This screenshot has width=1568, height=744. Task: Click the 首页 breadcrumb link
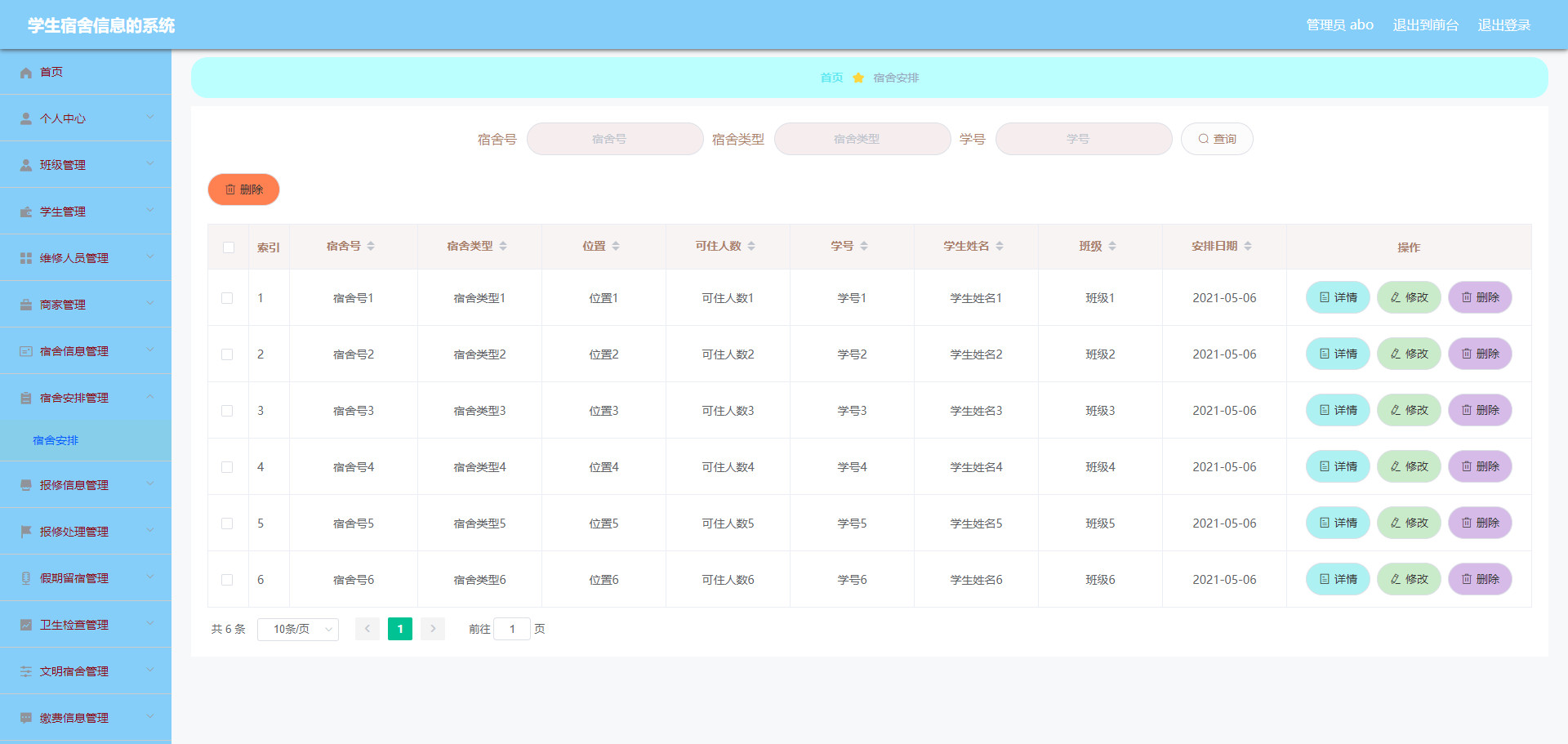click(831, 78)
